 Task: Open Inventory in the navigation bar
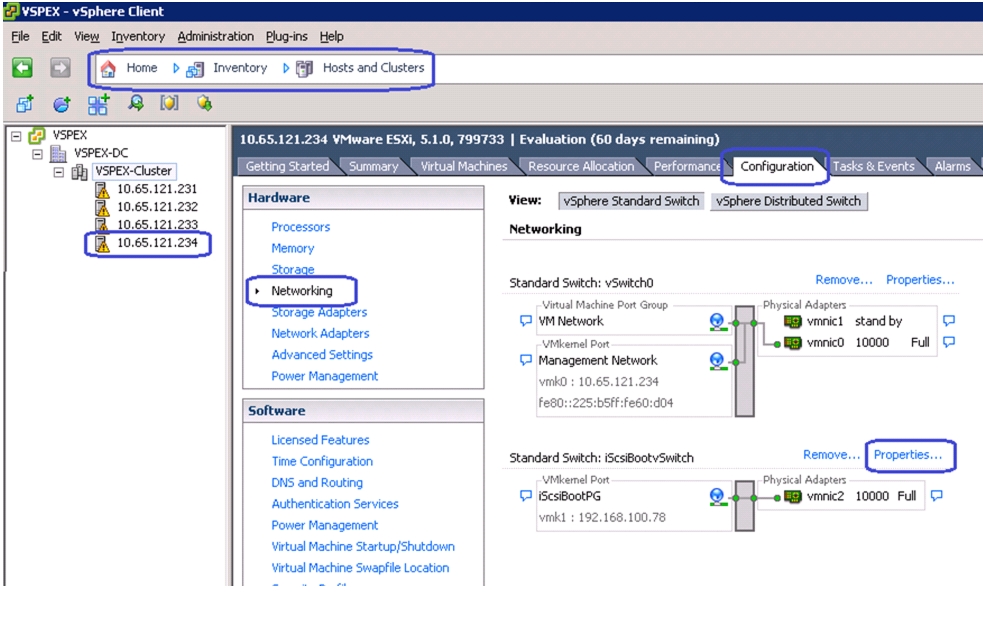coord(239,68)
